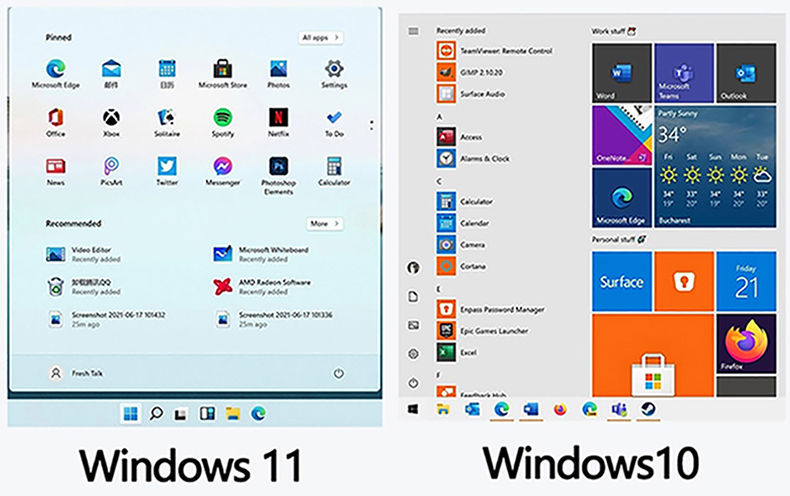The width and height of the screenshot is (790, 496).
Task: Expand the Windows 10 hamburger menu
Action: tap(414, 31)
